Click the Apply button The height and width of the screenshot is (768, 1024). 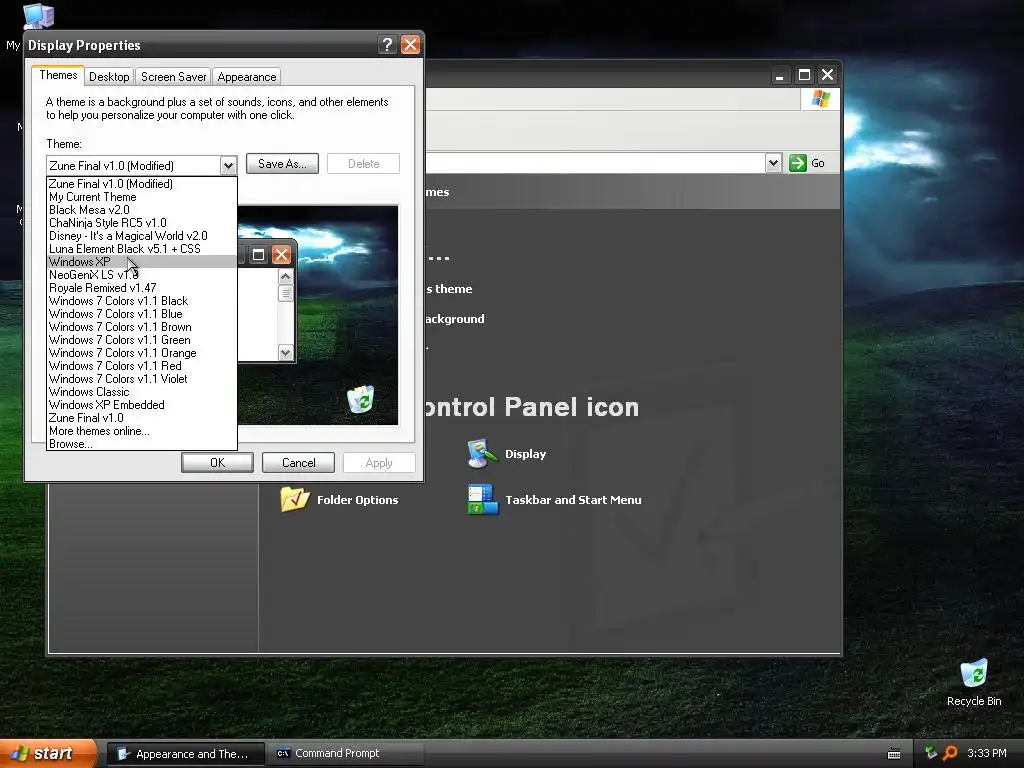coord(379,462)
